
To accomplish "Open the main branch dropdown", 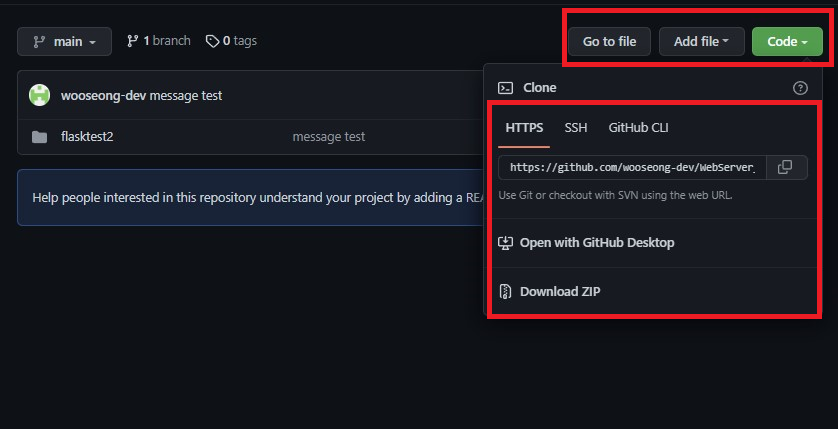I will click(x=64, y=41).
